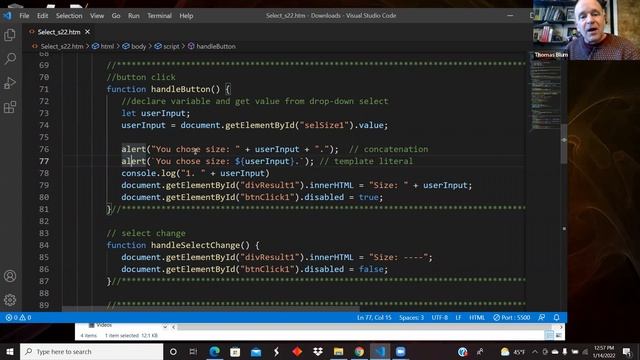Viewport: 640px width, 360px height.
Task: Click line number 71 in gutter
Action: (x=44, y=89)
